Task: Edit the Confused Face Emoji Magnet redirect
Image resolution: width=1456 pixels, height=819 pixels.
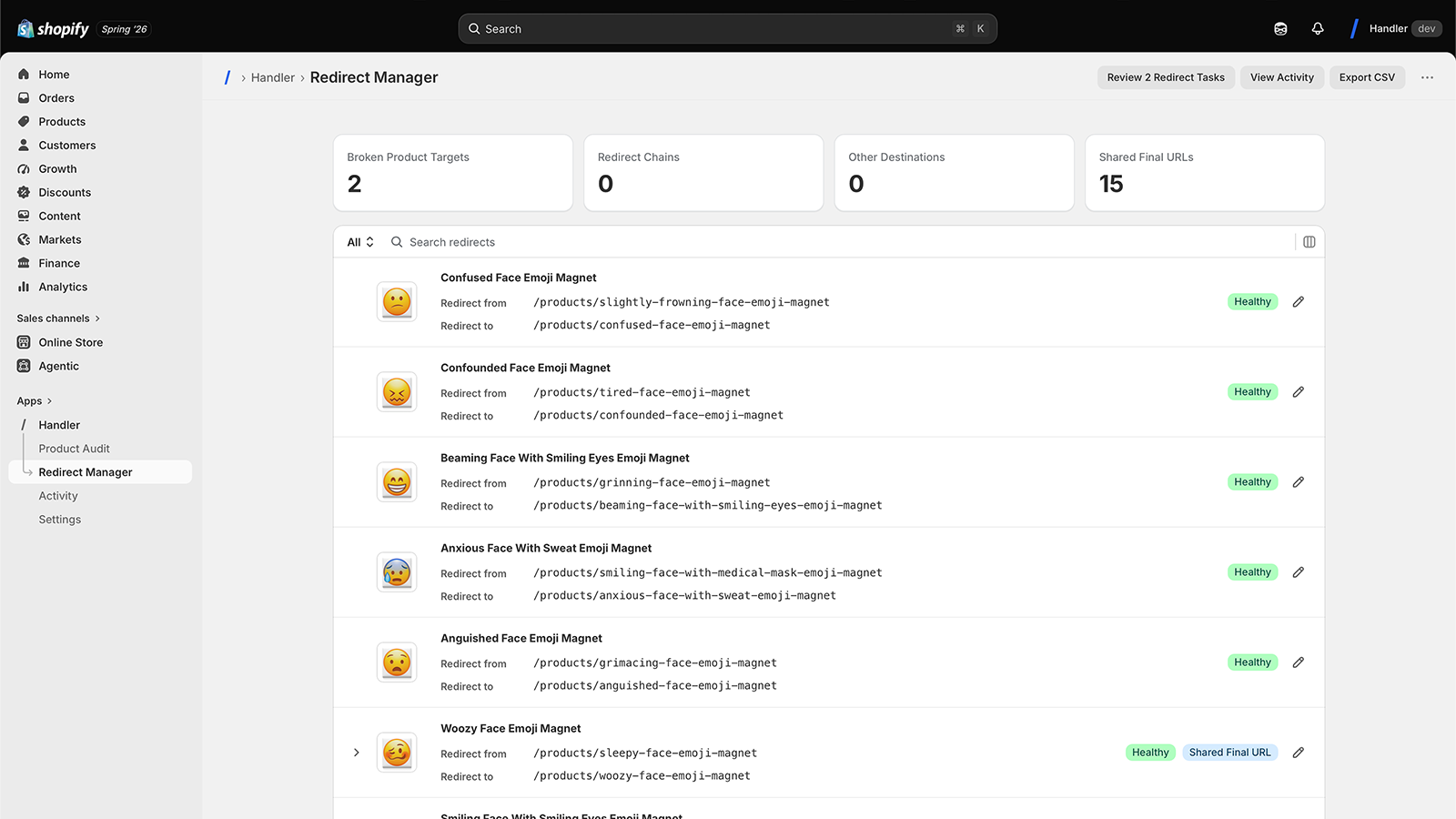Action: [1299, 302]
